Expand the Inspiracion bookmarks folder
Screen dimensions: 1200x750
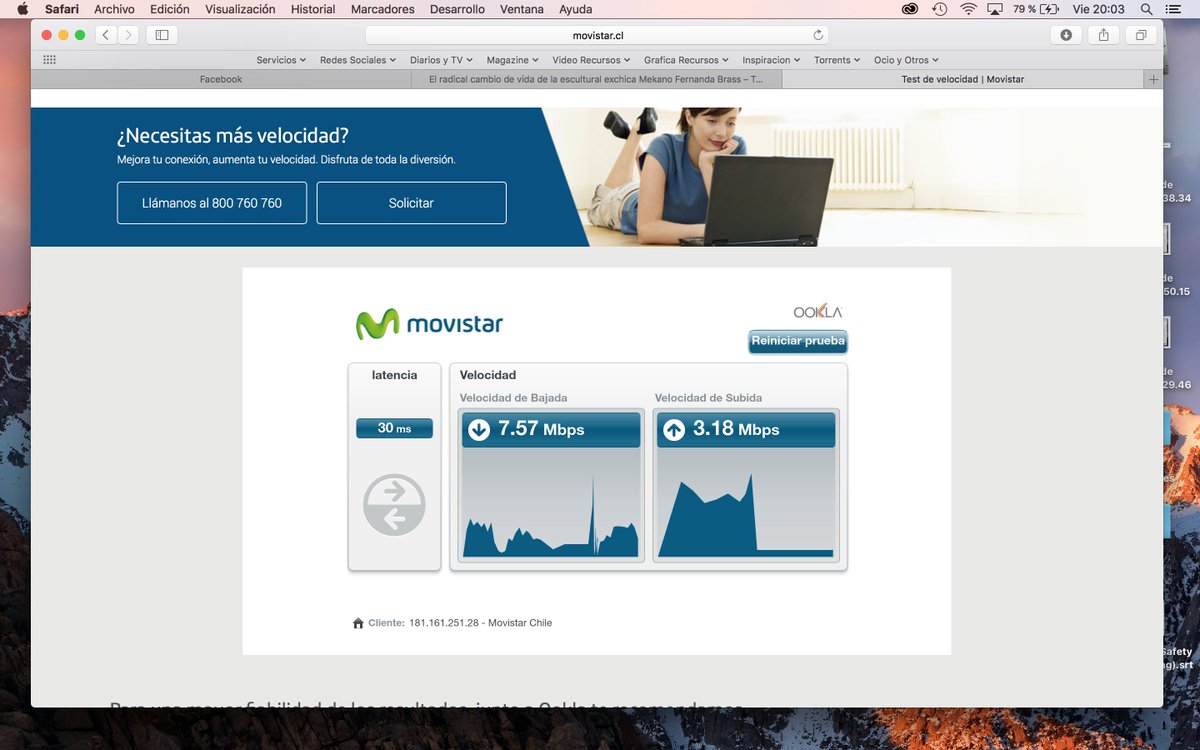pos(771,60)
